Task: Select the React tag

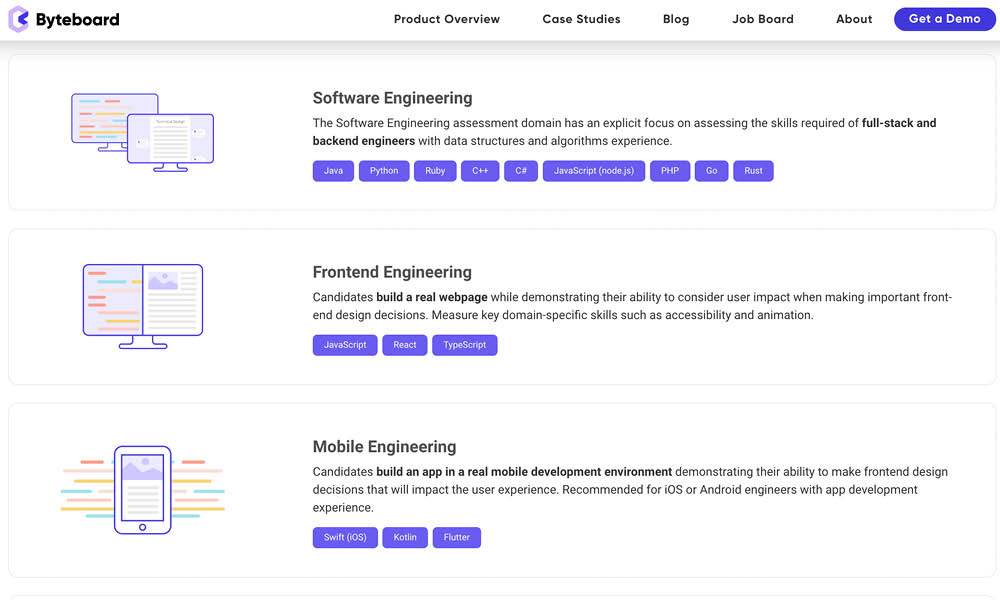Action: tap(404, 344)
